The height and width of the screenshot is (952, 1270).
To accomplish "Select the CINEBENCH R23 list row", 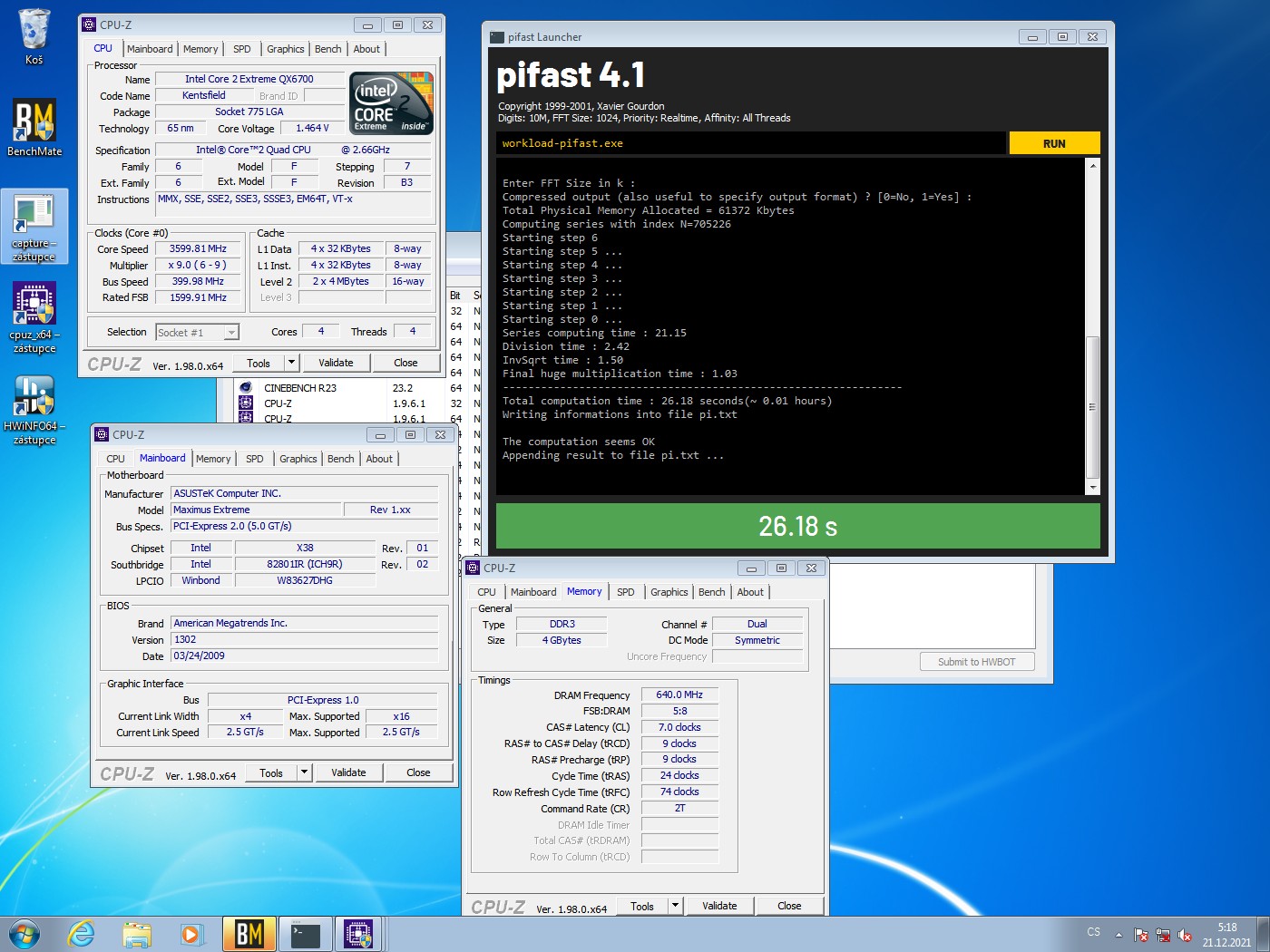I will (x=340, y=388).
